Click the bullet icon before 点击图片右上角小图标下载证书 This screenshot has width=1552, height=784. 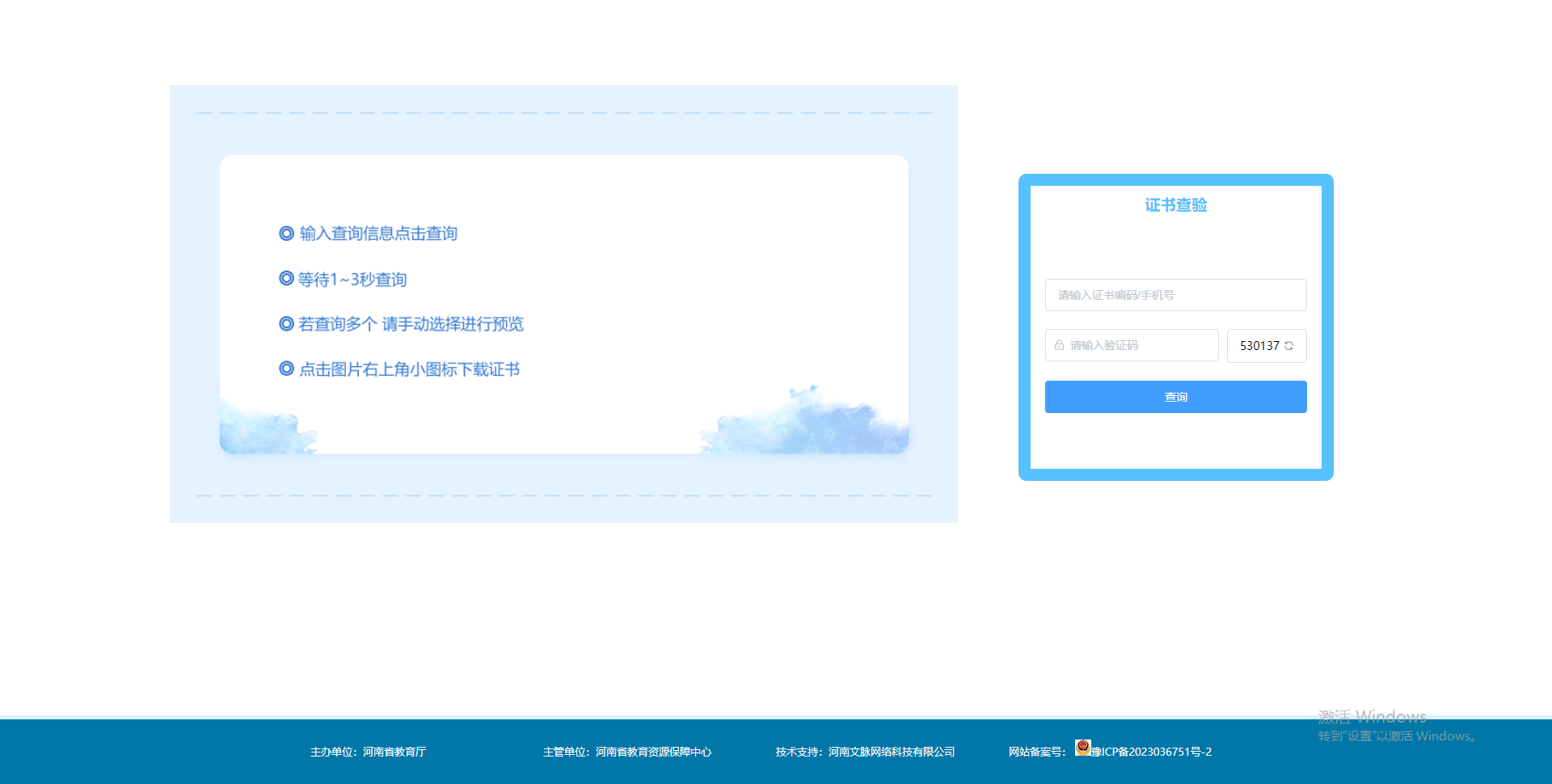click(286, 369)
